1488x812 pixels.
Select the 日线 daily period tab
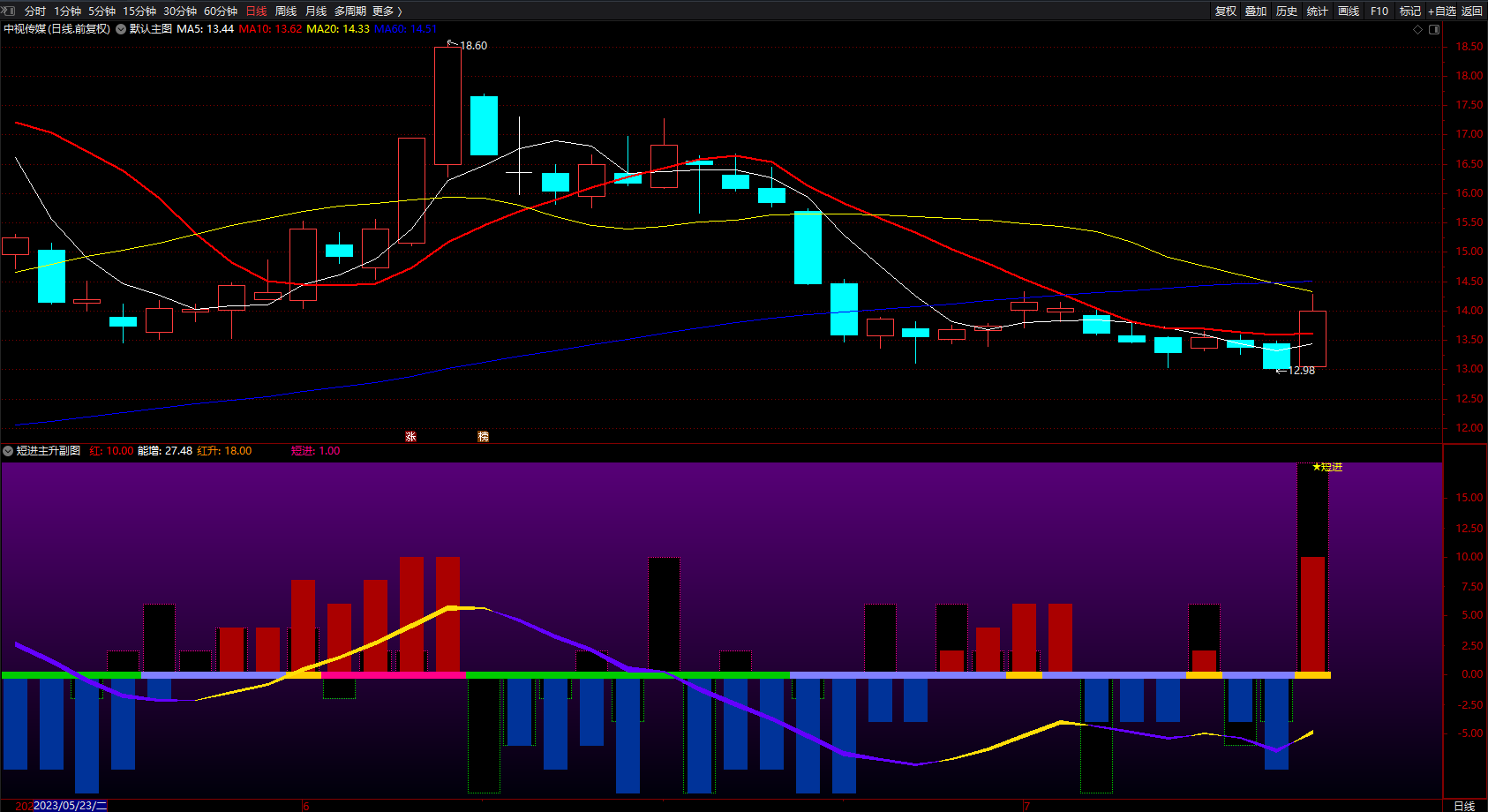click(256, 11)
